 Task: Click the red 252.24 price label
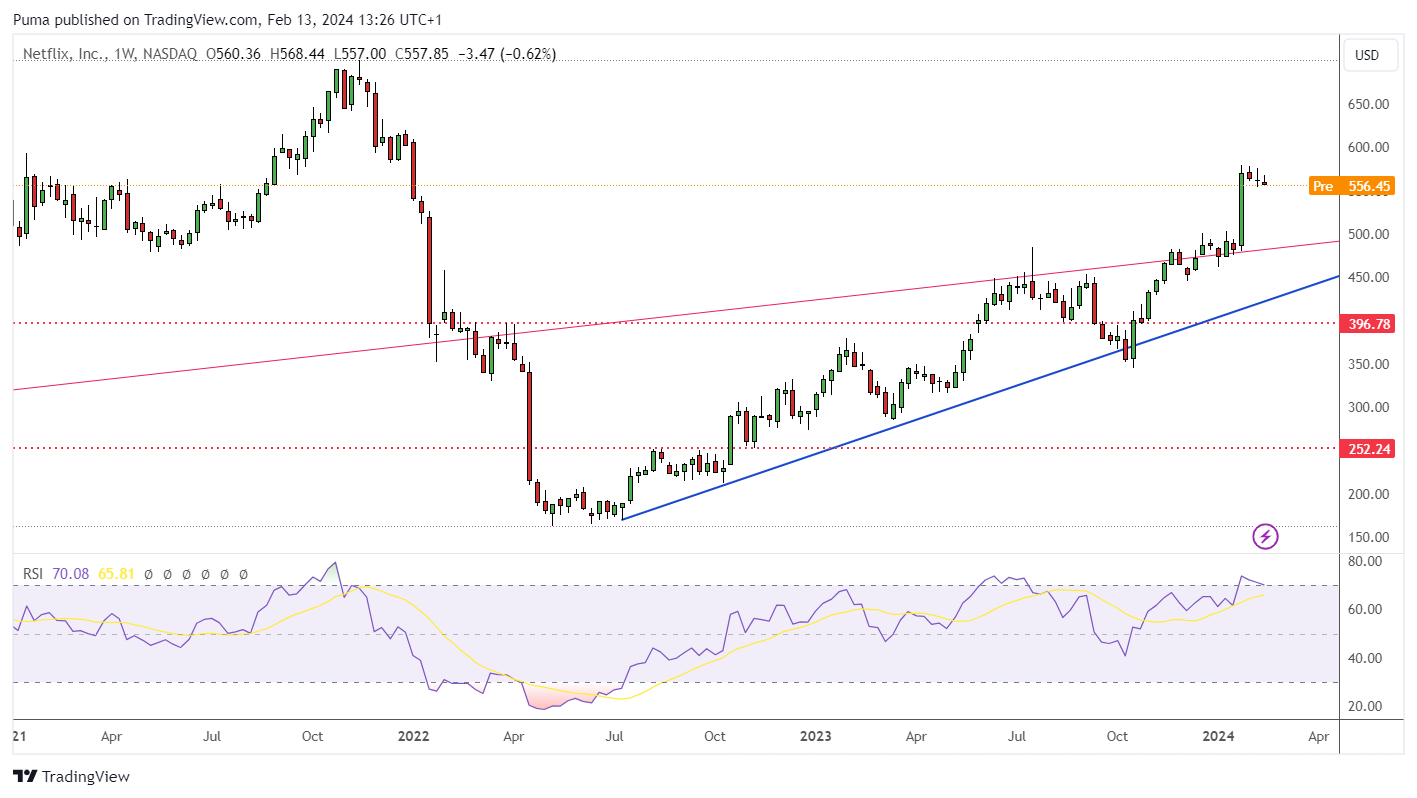[x=1366, y=449]
